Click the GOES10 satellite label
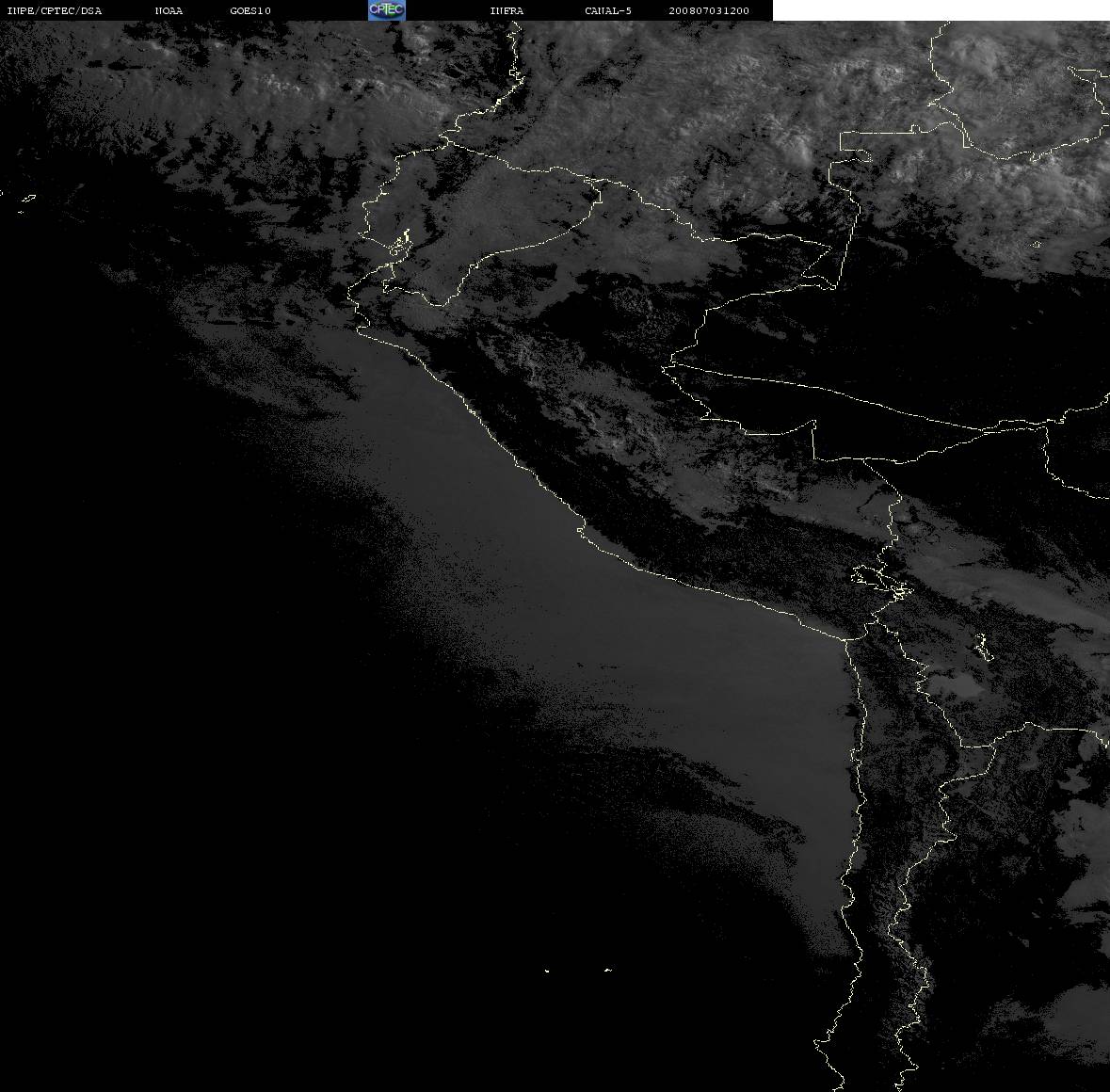Screen dimensions: 1110x1092 tap(250, 10)
